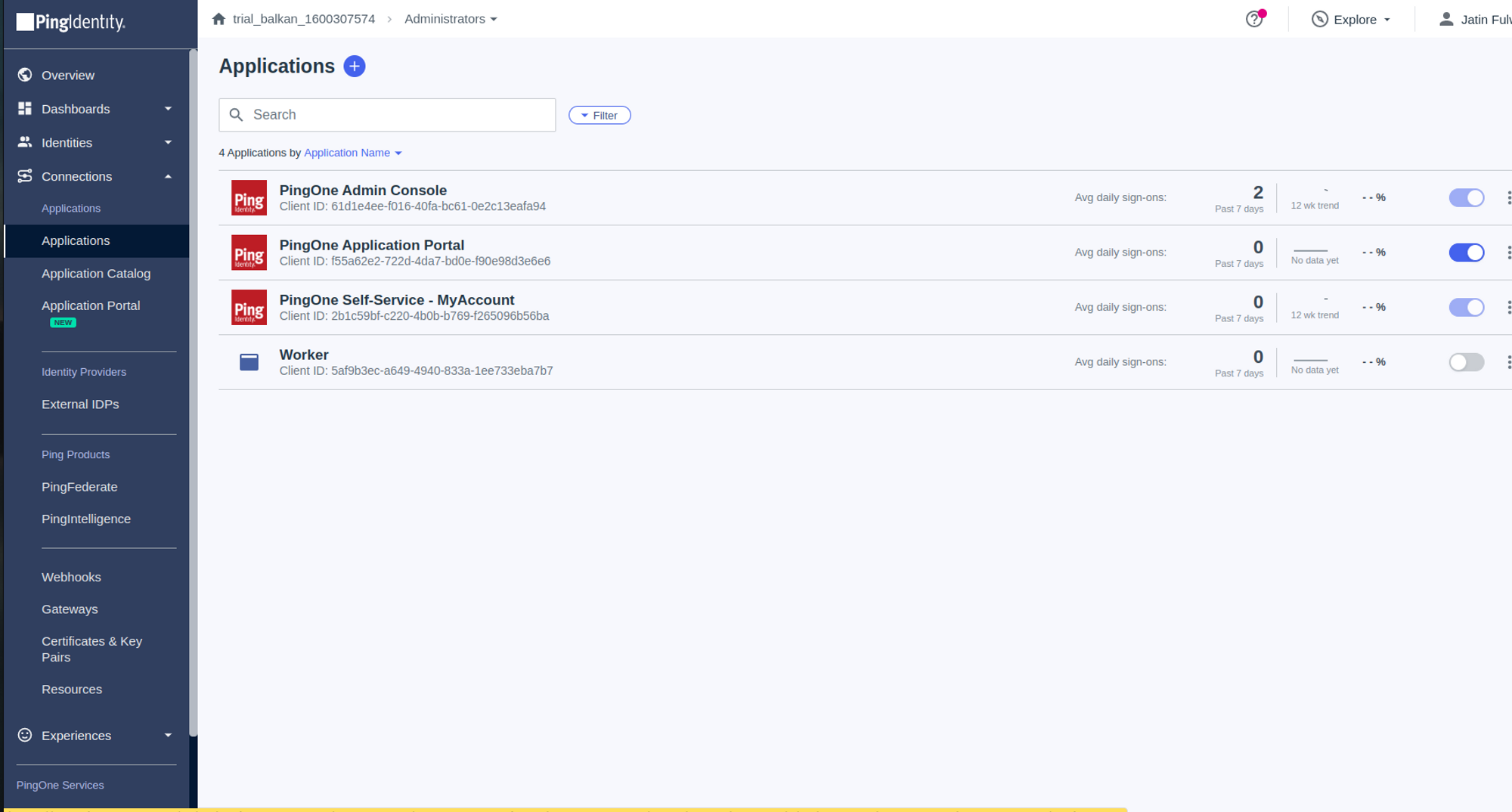
Task: Click the Overview globe icon
Action: pos(25,75)
